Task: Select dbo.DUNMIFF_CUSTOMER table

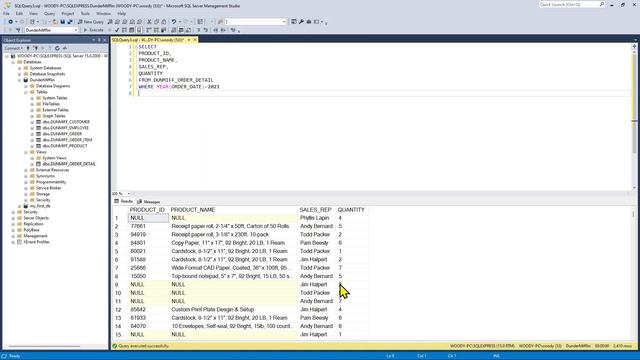Action: pyautogui.click(x=66, y=122)
